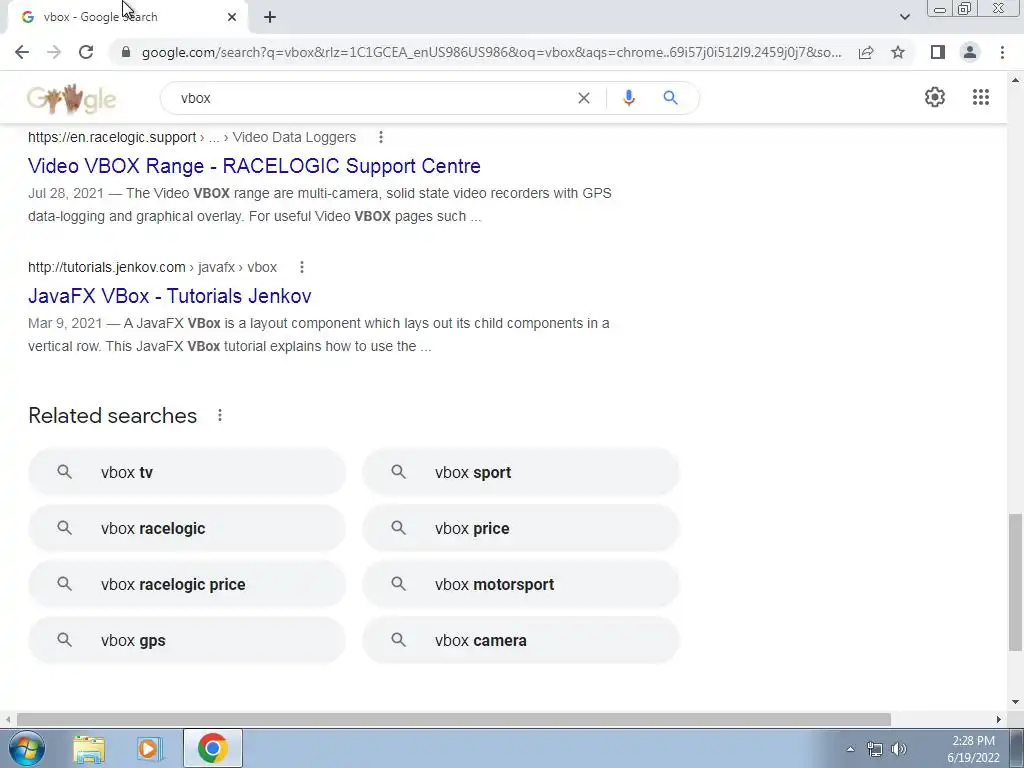The height and width of the screenshot is (768, 1024).
Task: Click the http://tutorials.jenkov.com breadcrumb
Action: click(106, 267)
